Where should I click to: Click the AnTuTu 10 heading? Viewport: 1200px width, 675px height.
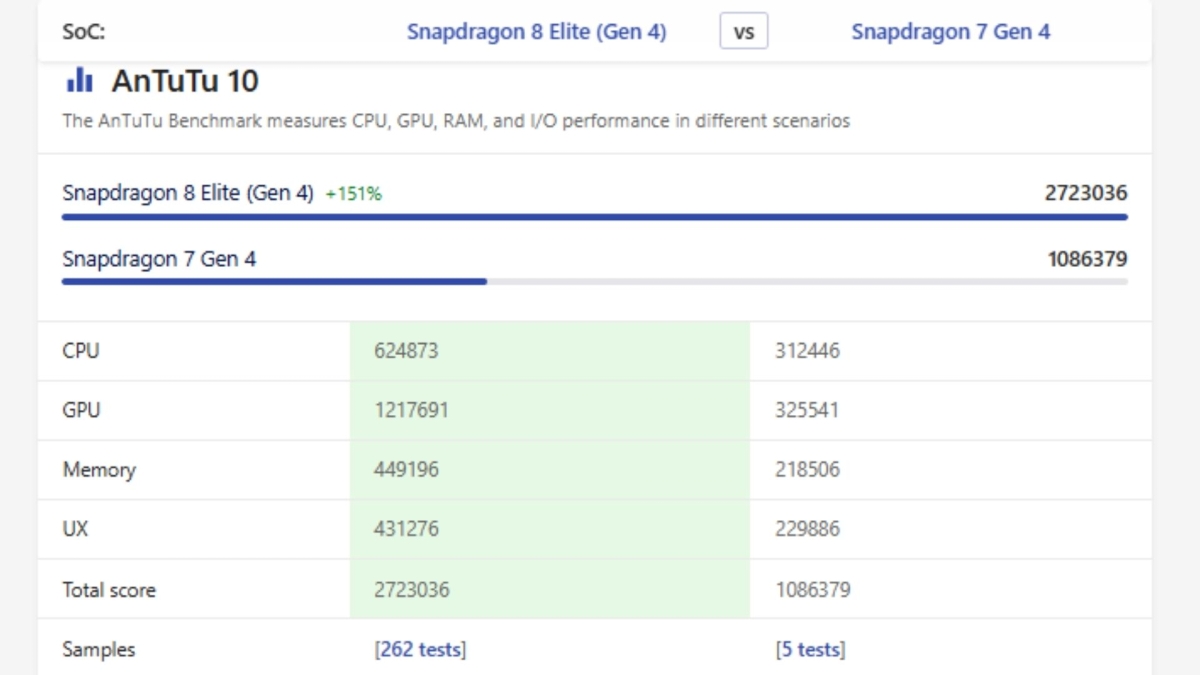click(185, 80)
